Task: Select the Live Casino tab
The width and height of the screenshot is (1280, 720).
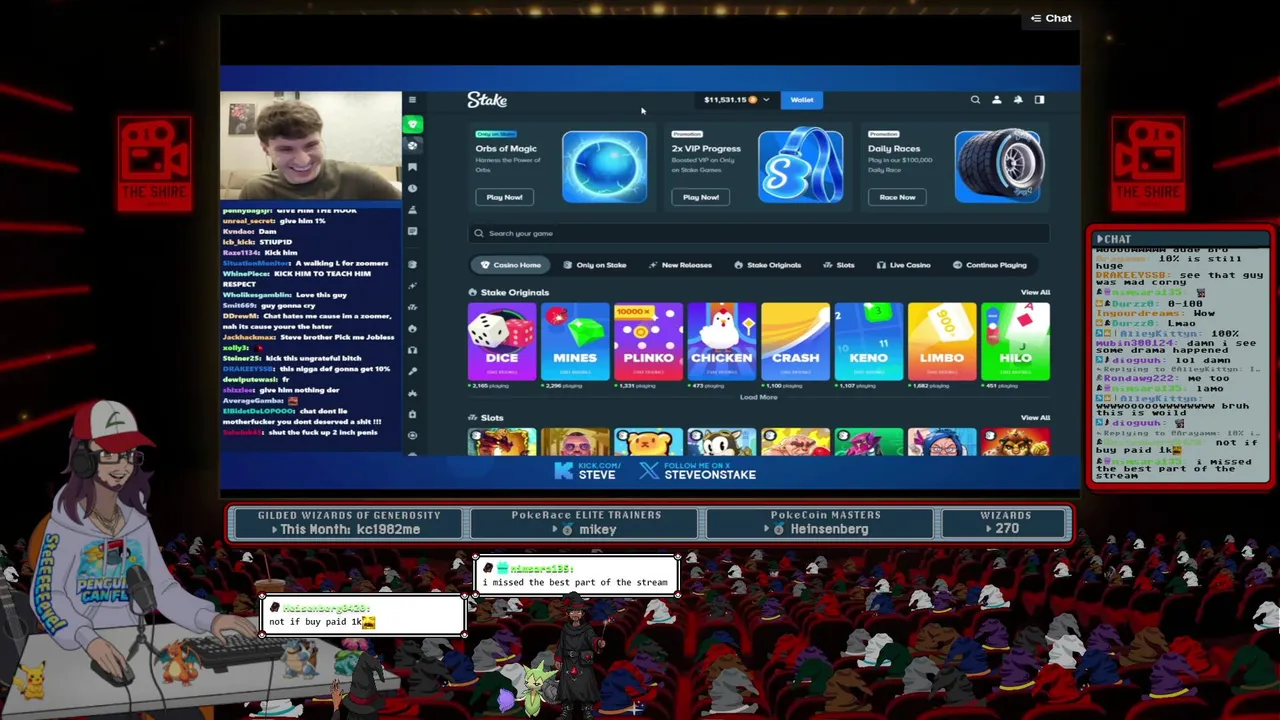Action: [903, 265]
